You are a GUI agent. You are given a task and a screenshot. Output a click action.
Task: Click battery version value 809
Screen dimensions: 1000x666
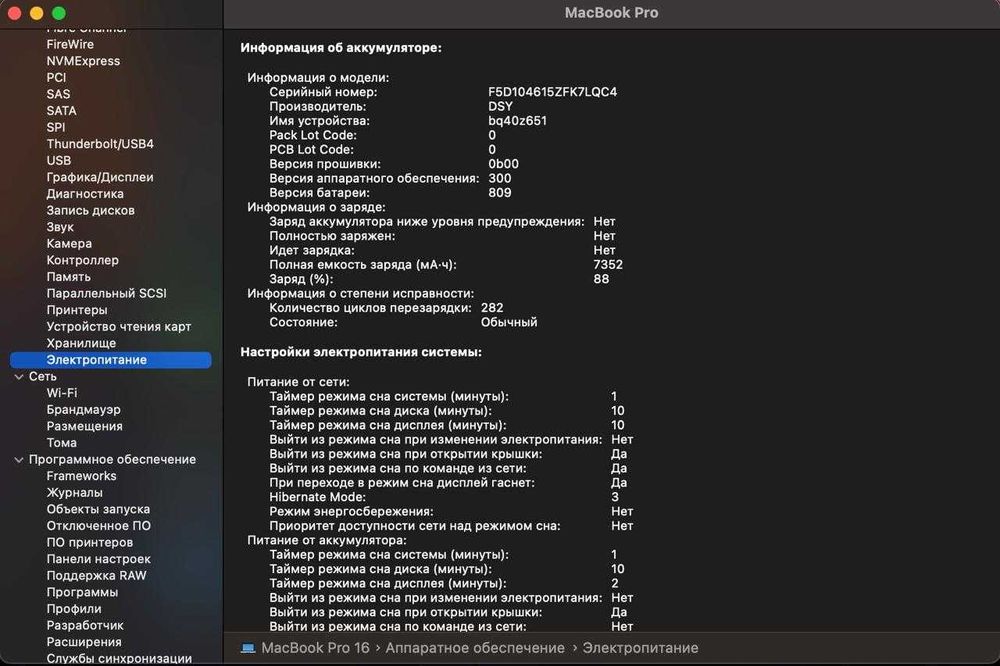(499, 192)
